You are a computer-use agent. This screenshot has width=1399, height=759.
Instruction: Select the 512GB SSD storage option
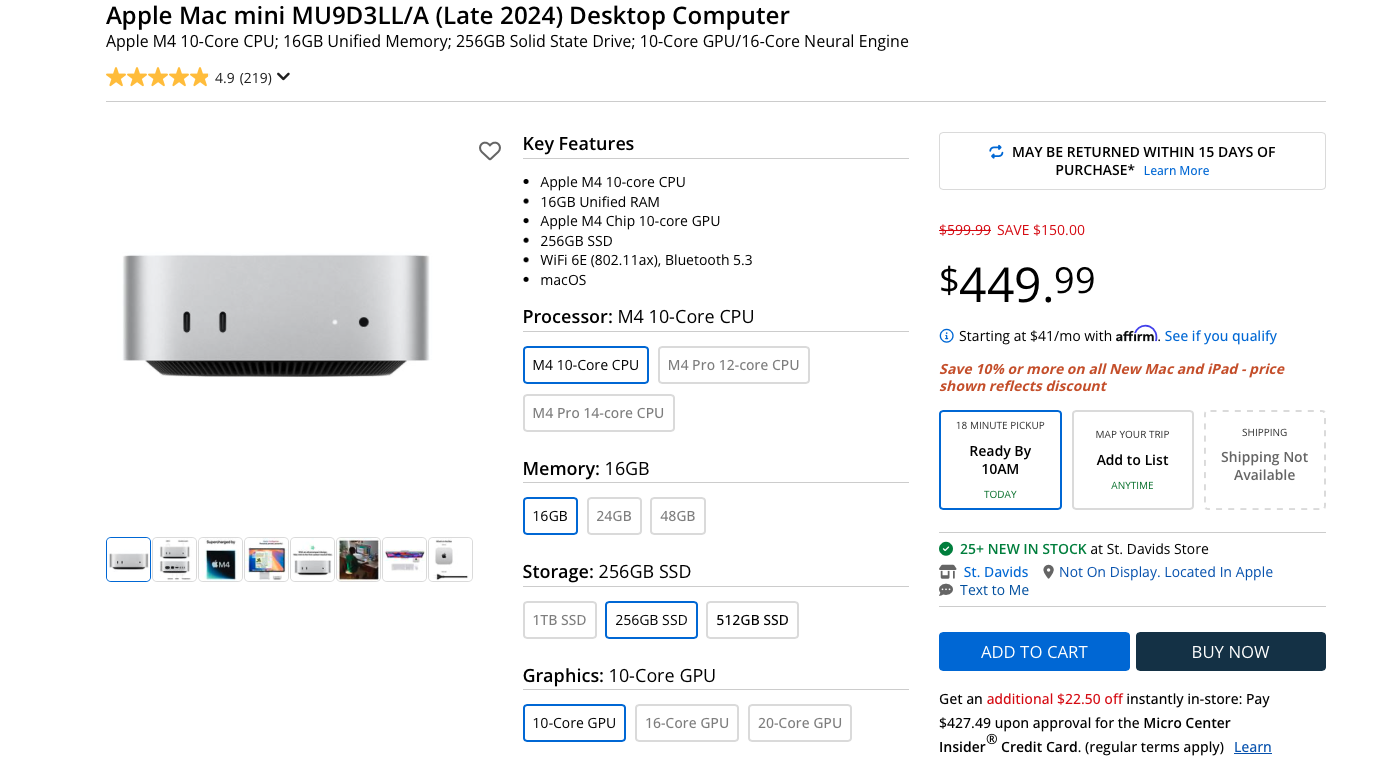(x=752, y=620)
